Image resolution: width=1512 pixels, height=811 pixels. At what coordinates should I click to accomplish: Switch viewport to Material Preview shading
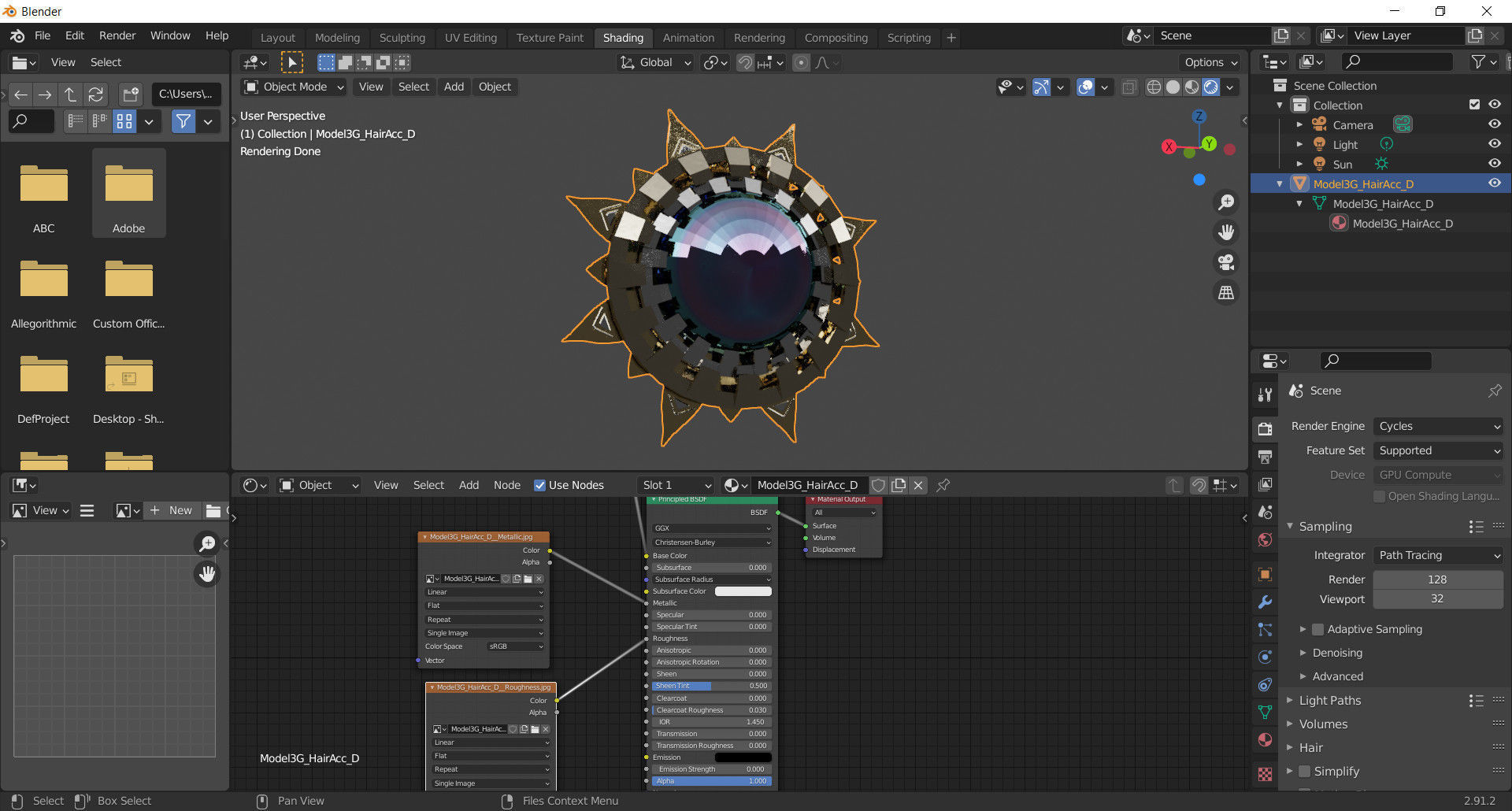[x=1191, y=87]
